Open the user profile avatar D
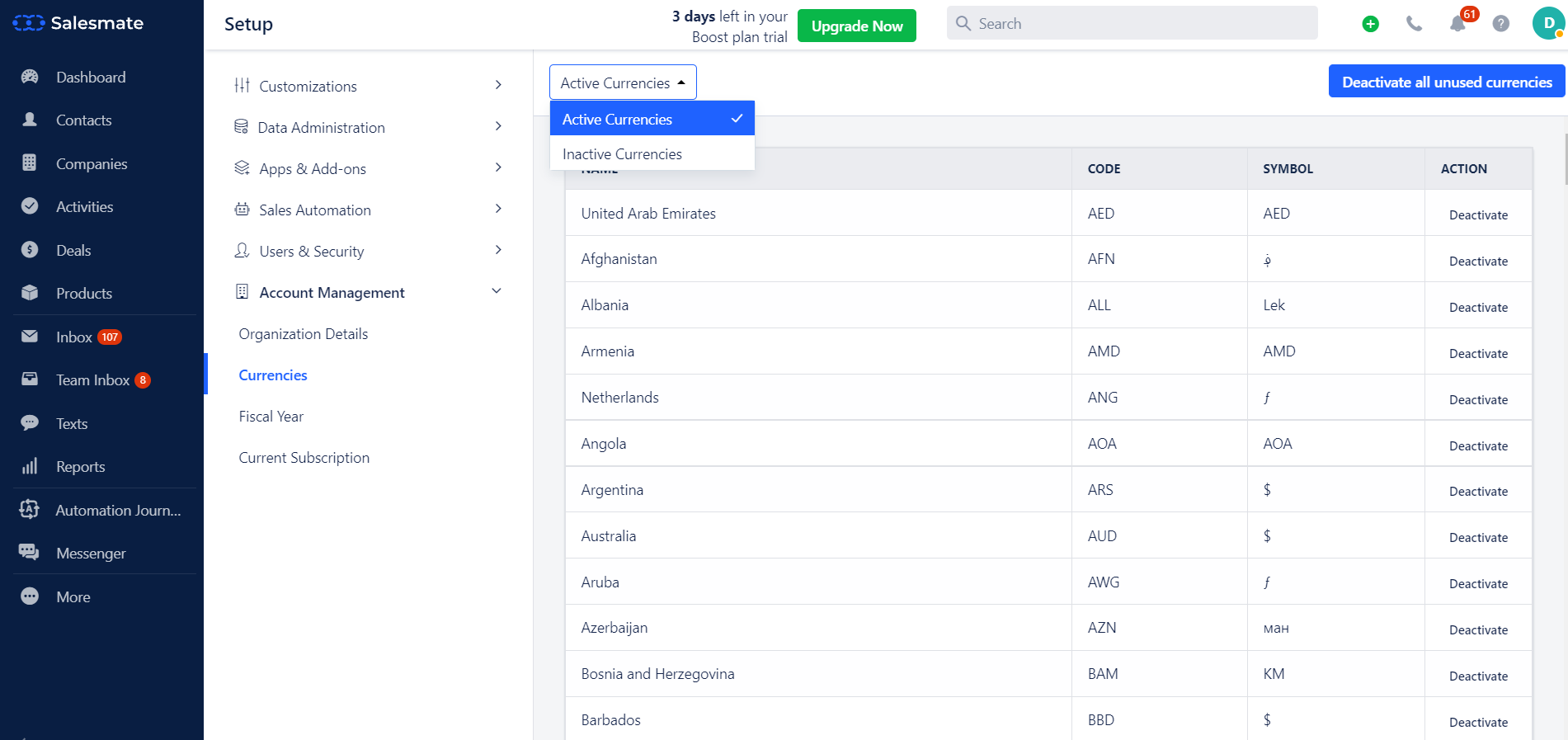 [x=1548, y=23]
